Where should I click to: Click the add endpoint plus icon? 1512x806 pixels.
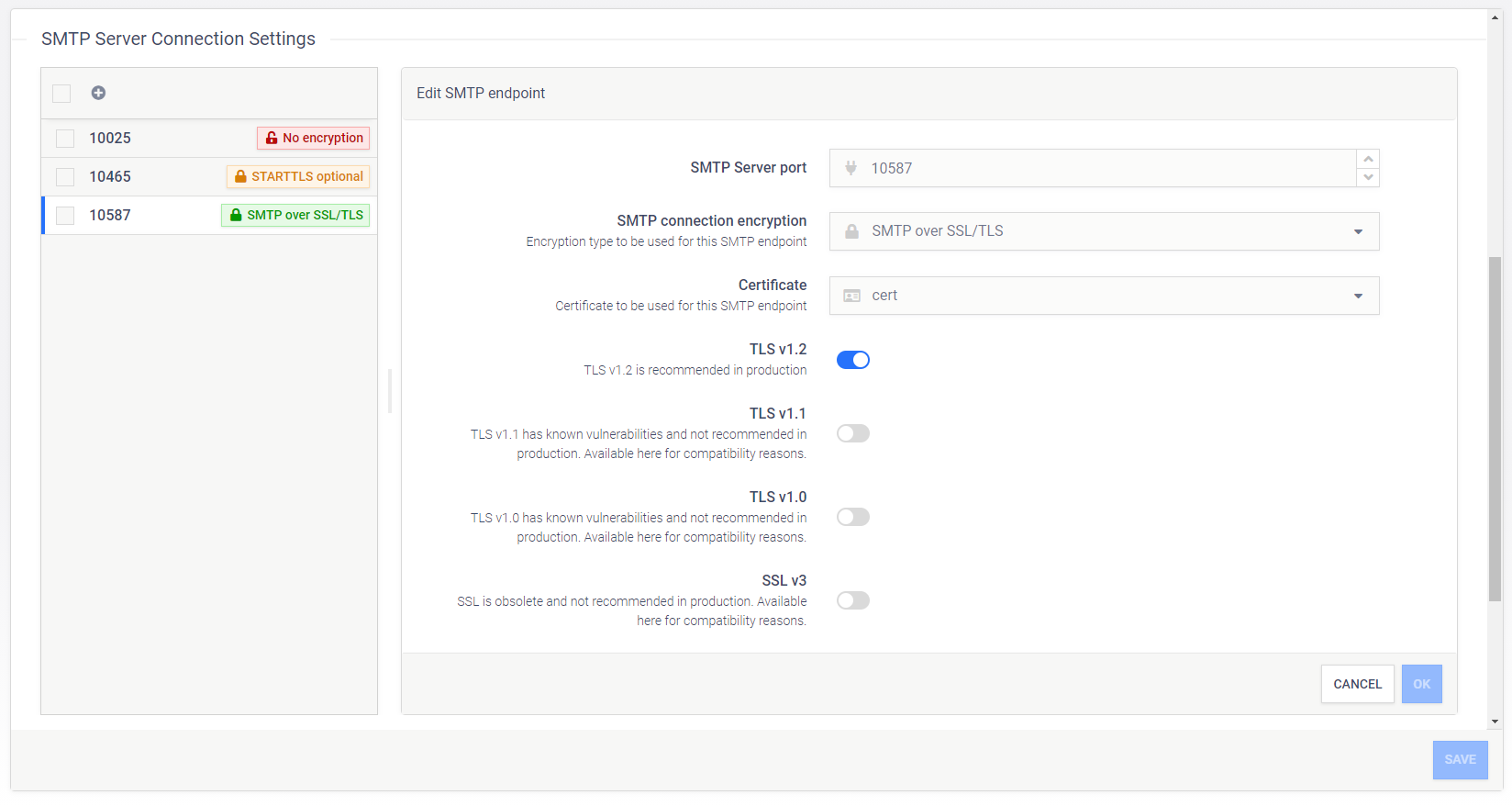98,93
